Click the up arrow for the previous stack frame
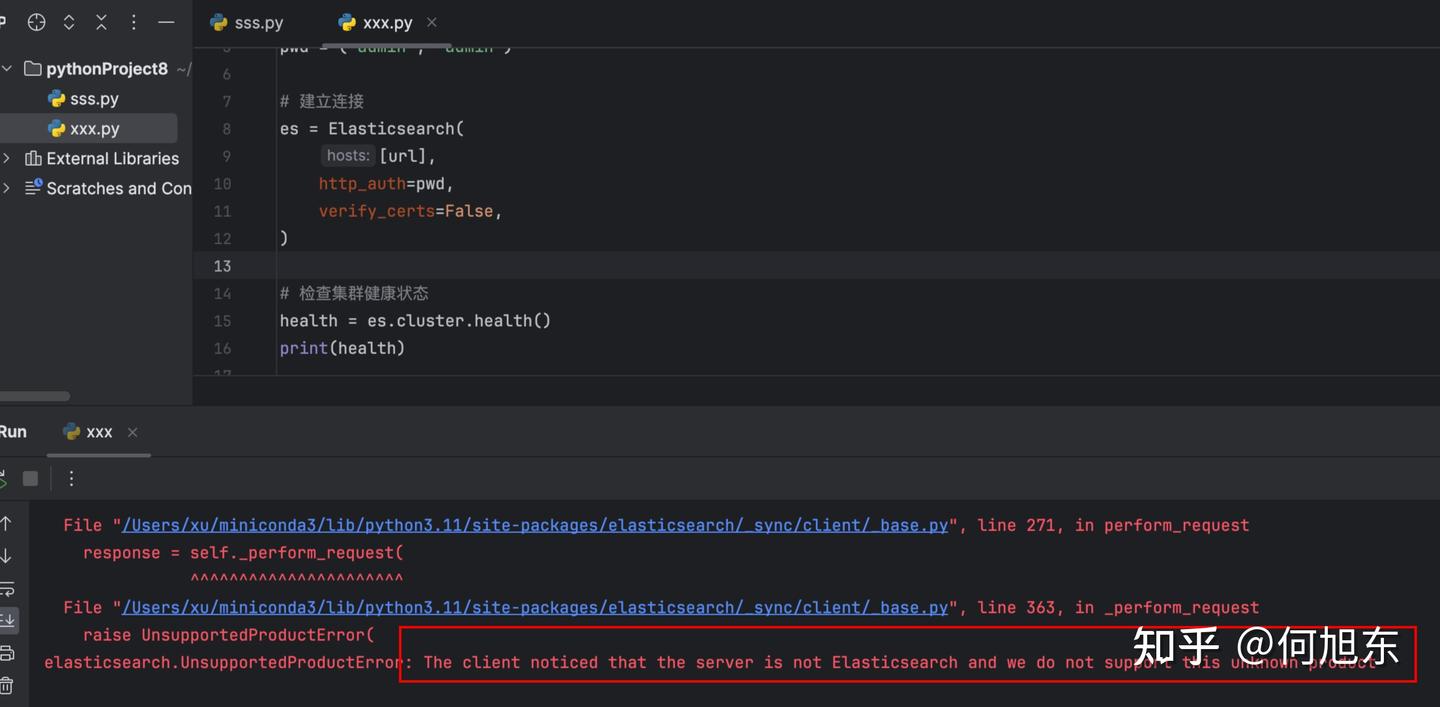1440x707 pixels. (6, 524)
